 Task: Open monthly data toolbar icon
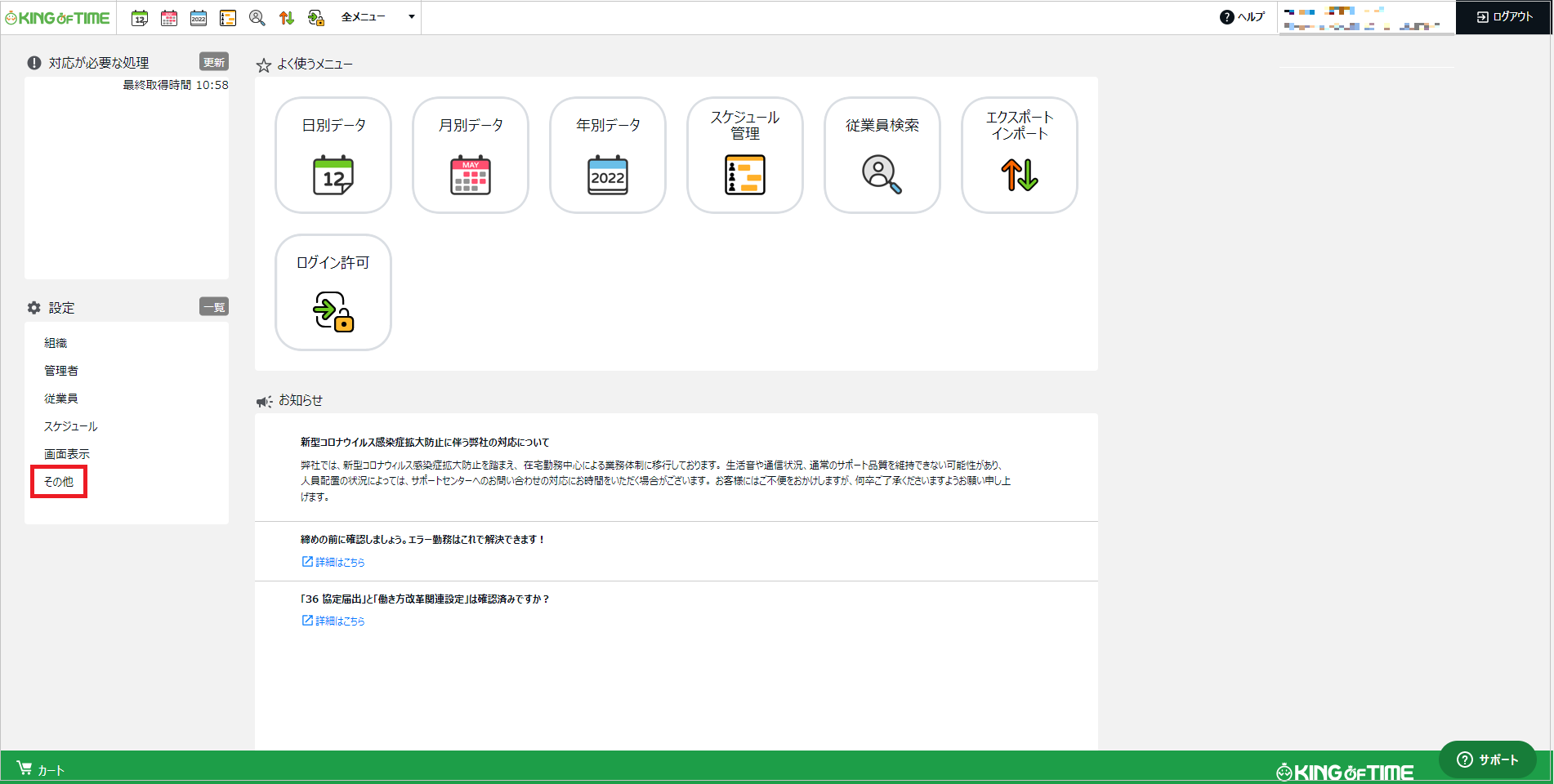(x=169, y=18)
